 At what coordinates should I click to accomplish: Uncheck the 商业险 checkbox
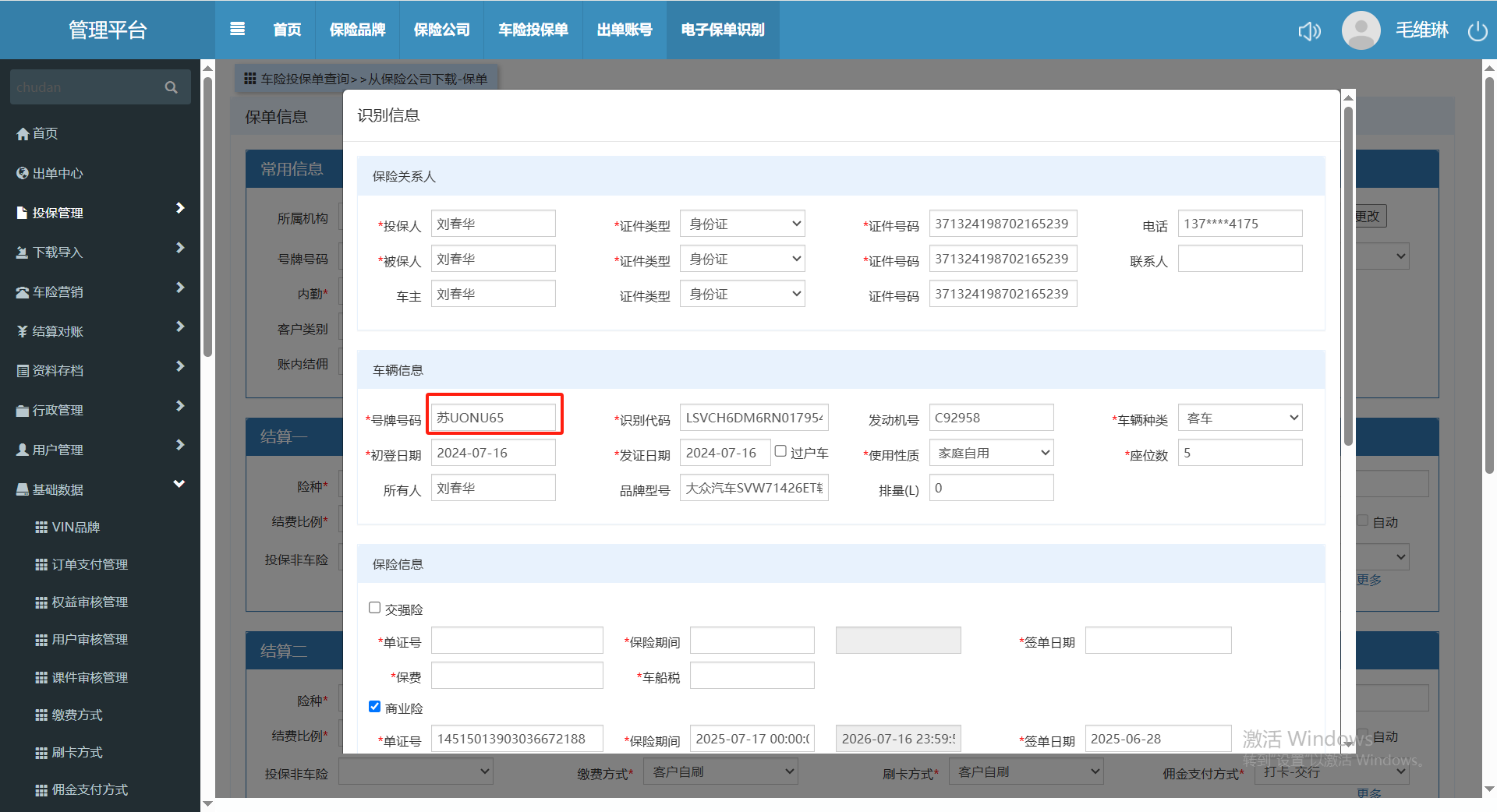[x=375, y=707]
